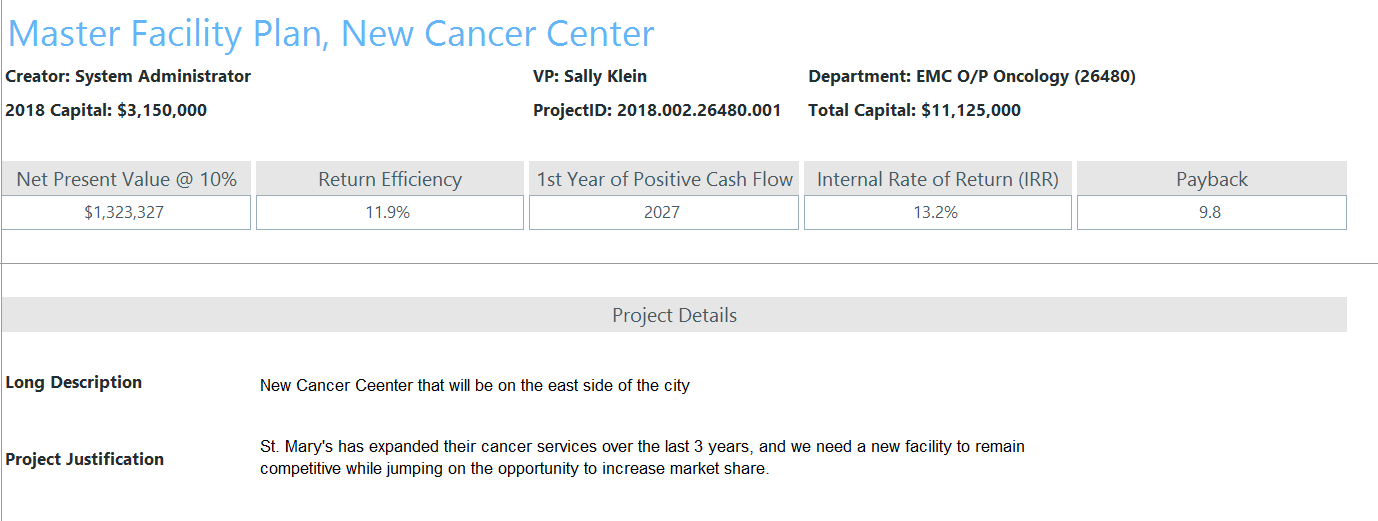Click the Net Present Value @ 10% header

126,179
